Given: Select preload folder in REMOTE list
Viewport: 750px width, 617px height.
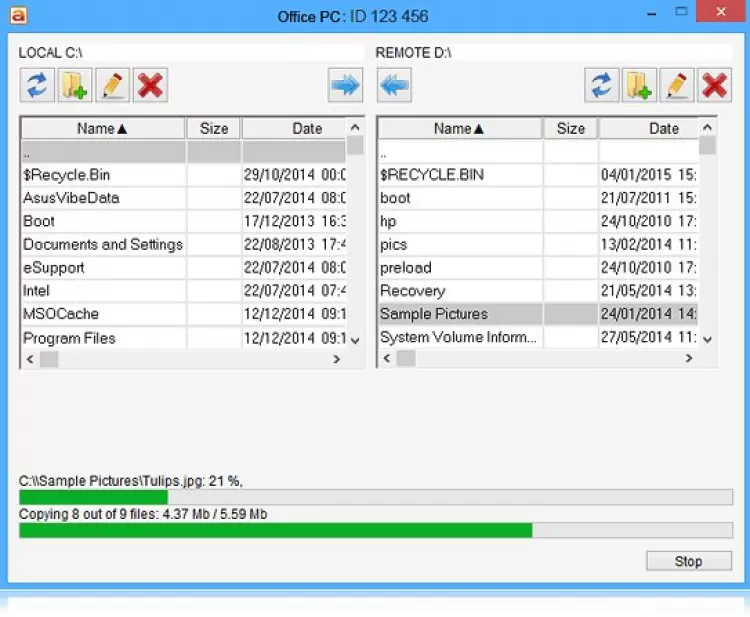Looking at the screenshot, I should pos(539,267).
